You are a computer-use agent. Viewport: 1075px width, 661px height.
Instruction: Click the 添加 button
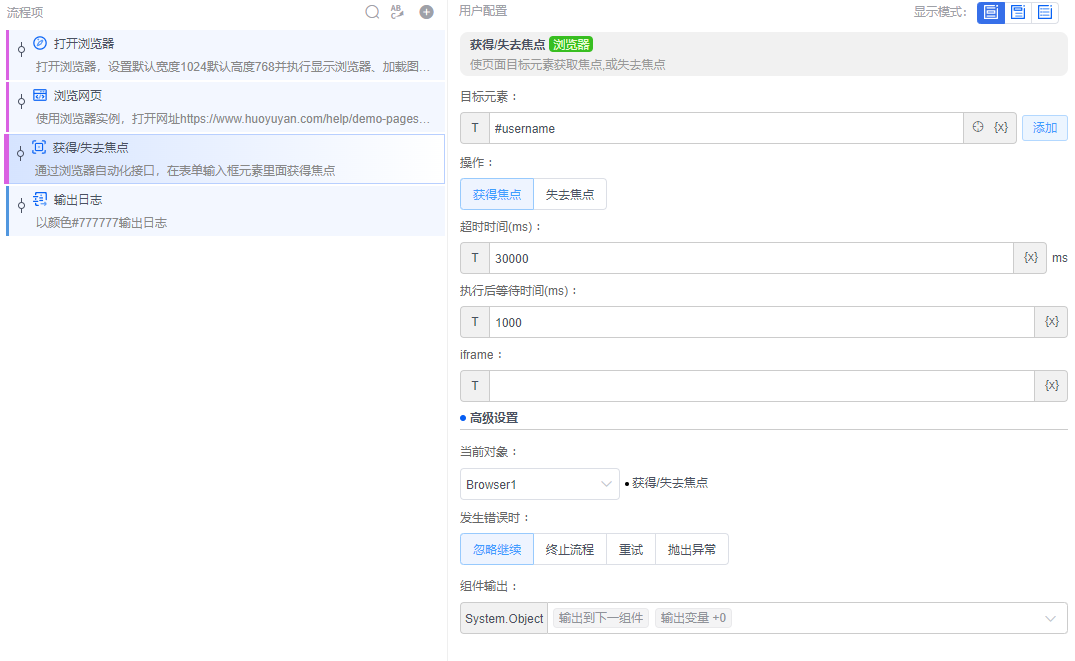(1044, 127)
